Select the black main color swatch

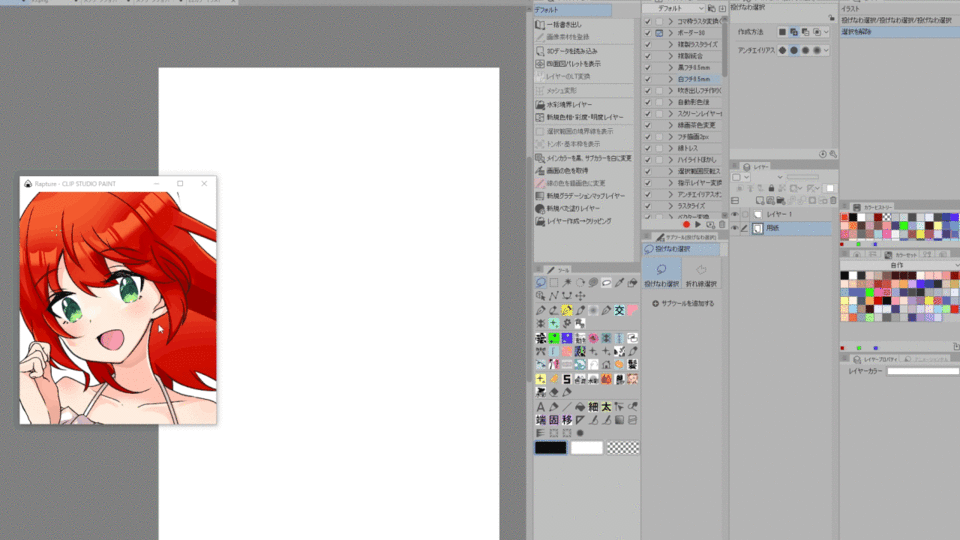point(550,448)
